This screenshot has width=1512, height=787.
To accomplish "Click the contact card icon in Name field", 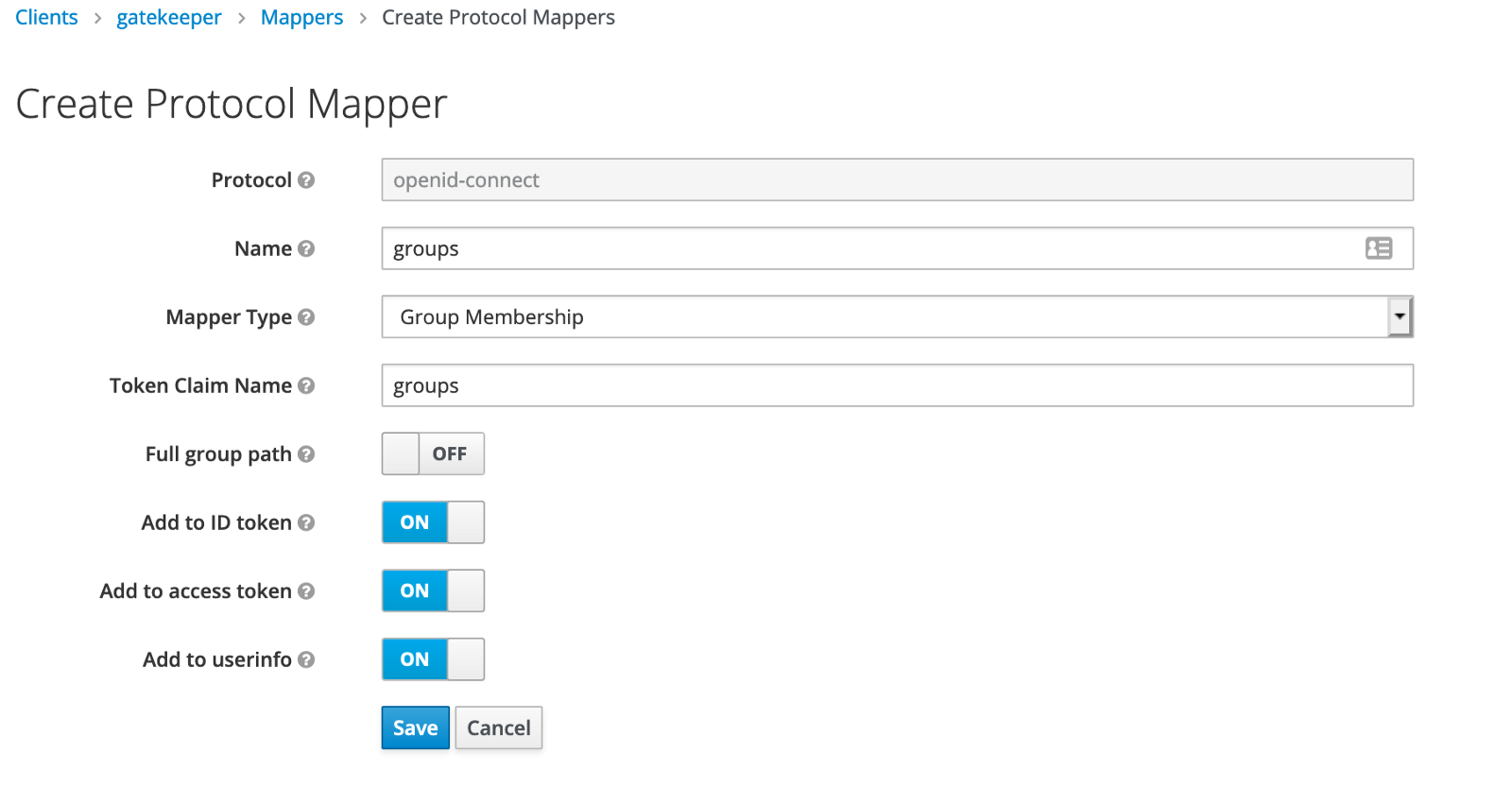I will tap(1379, 248).
